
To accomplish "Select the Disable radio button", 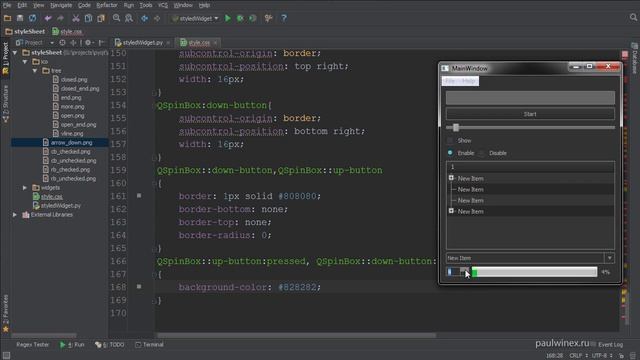I will [x=482, y=153].
